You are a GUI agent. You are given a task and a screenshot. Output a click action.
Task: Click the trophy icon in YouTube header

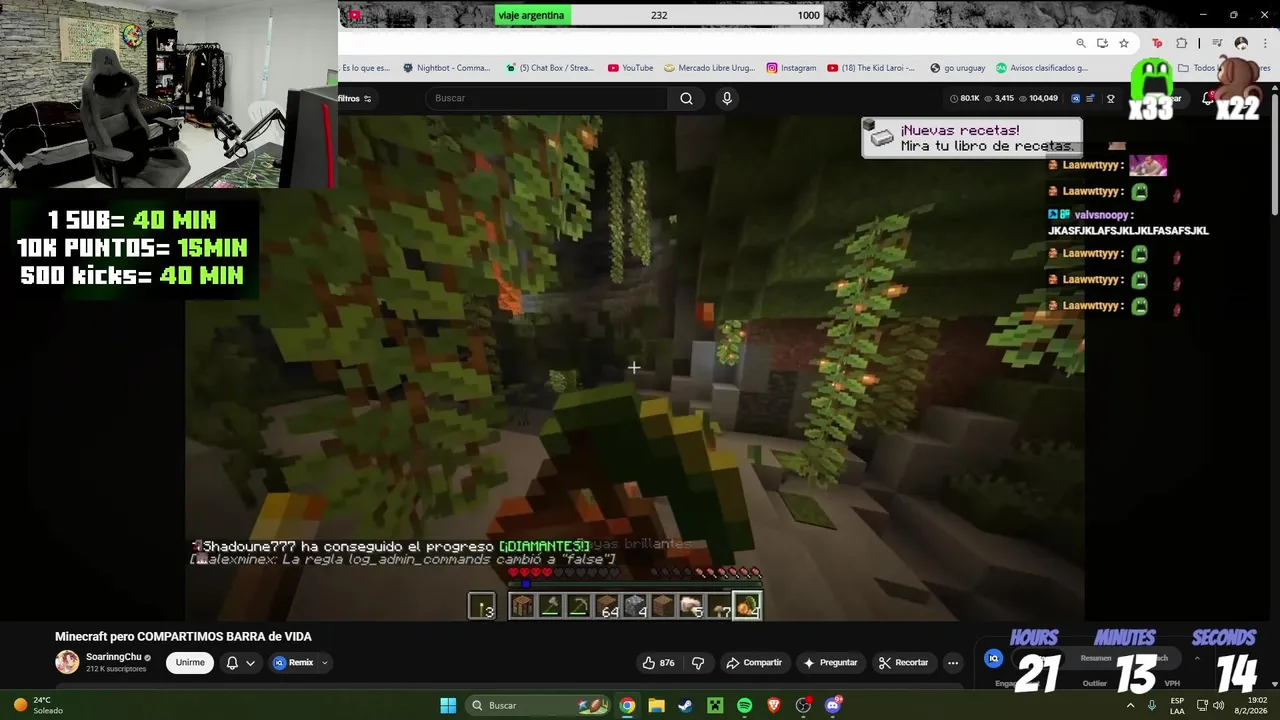(x=1110, y=98)
